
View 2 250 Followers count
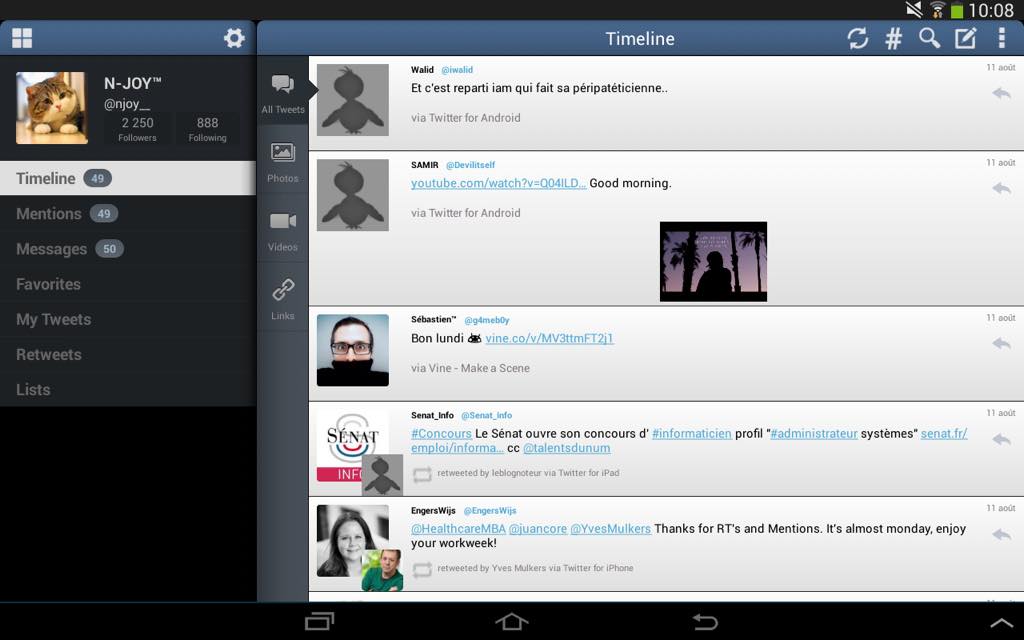click(x=137, y=129)
